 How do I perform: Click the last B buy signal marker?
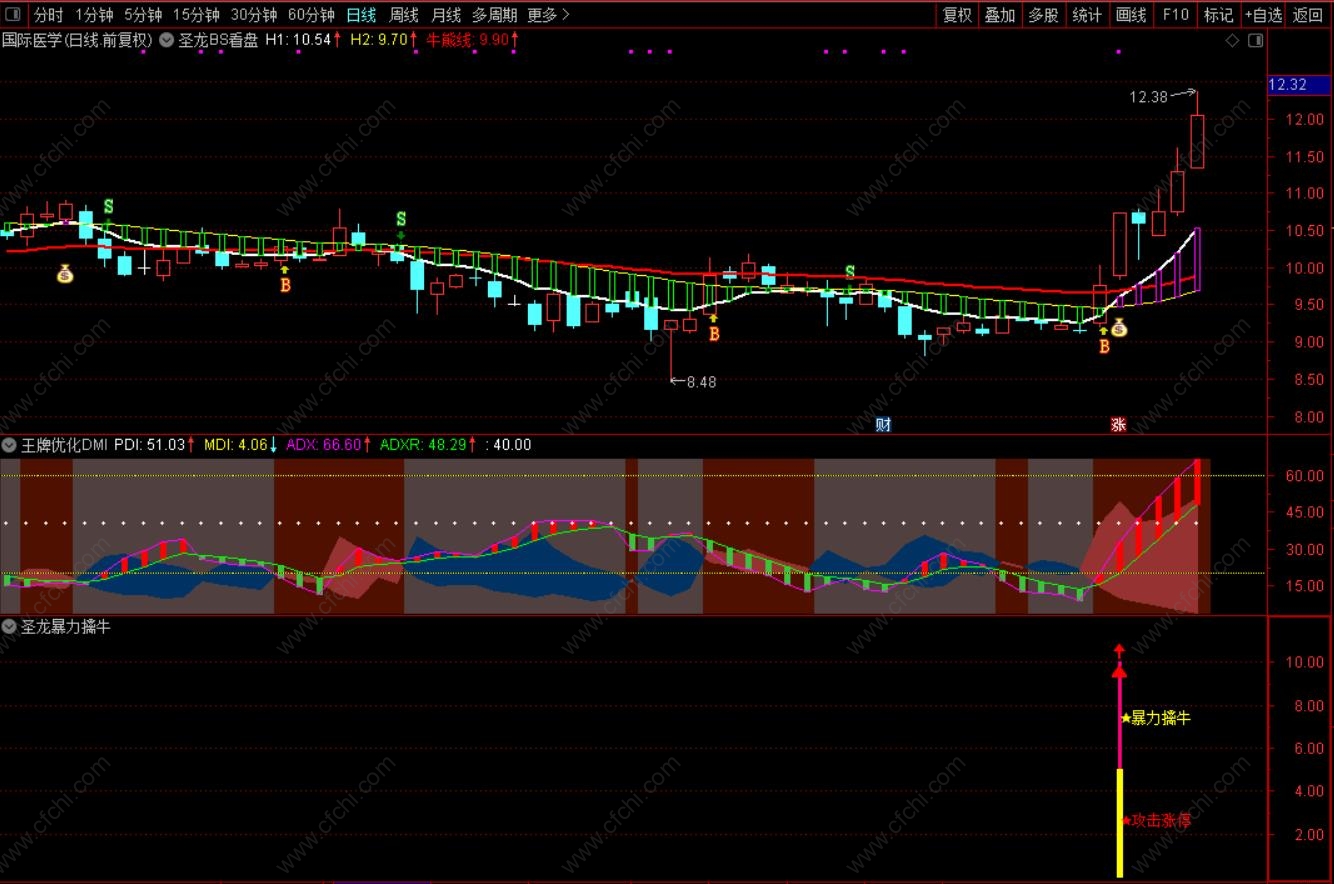click(x=1104, y=347)
